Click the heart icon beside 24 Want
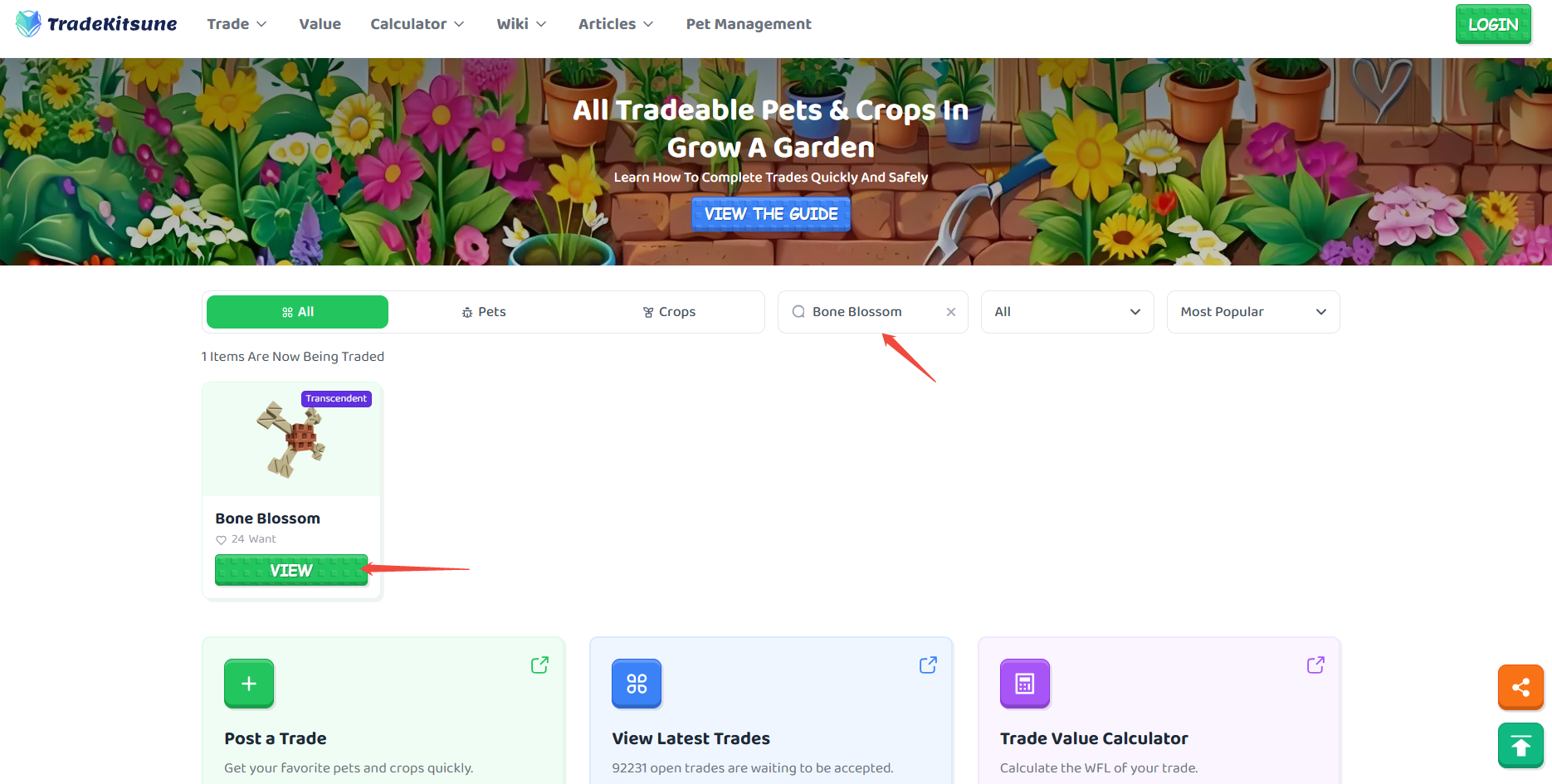This screenshot has height=784, width=1552. (221, 540)
